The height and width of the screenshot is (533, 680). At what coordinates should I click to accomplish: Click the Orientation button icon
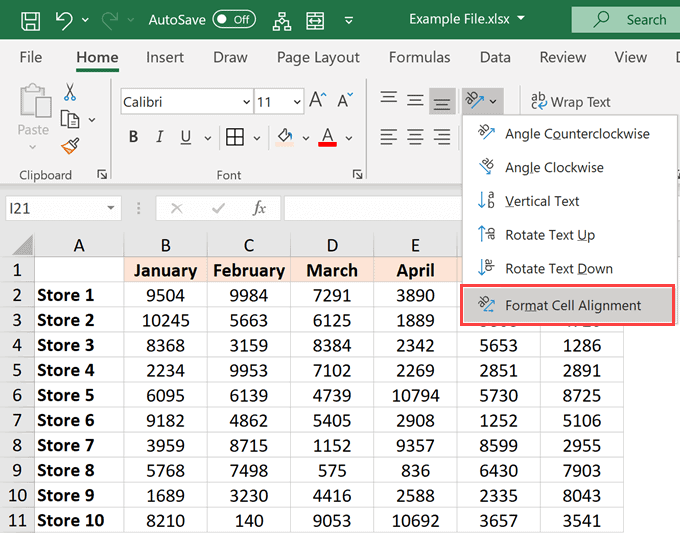click(x=474, y=101)
